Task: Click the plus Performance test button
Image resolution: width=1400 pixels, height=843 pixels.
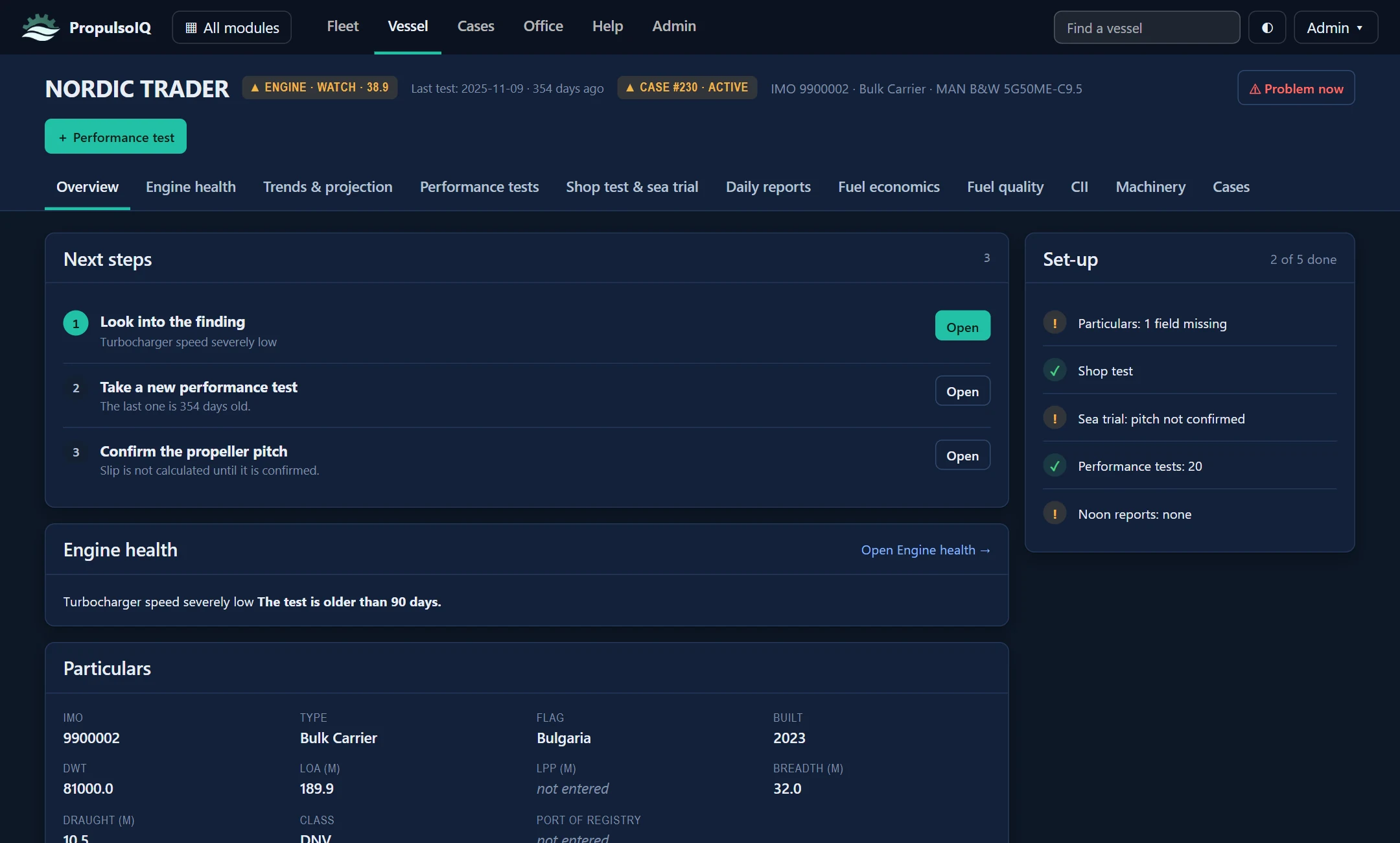Action: point(115,137)
